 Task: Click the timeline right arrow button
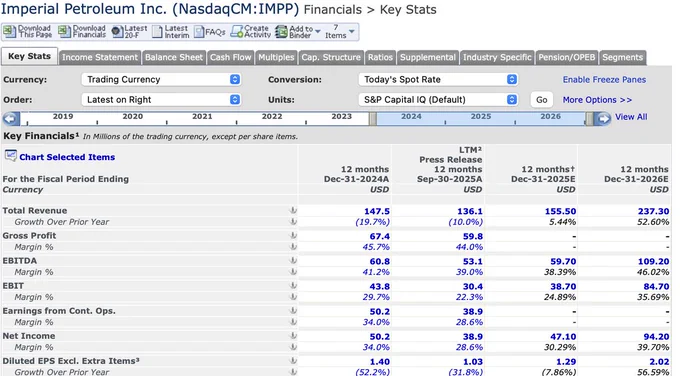[602, 118]
